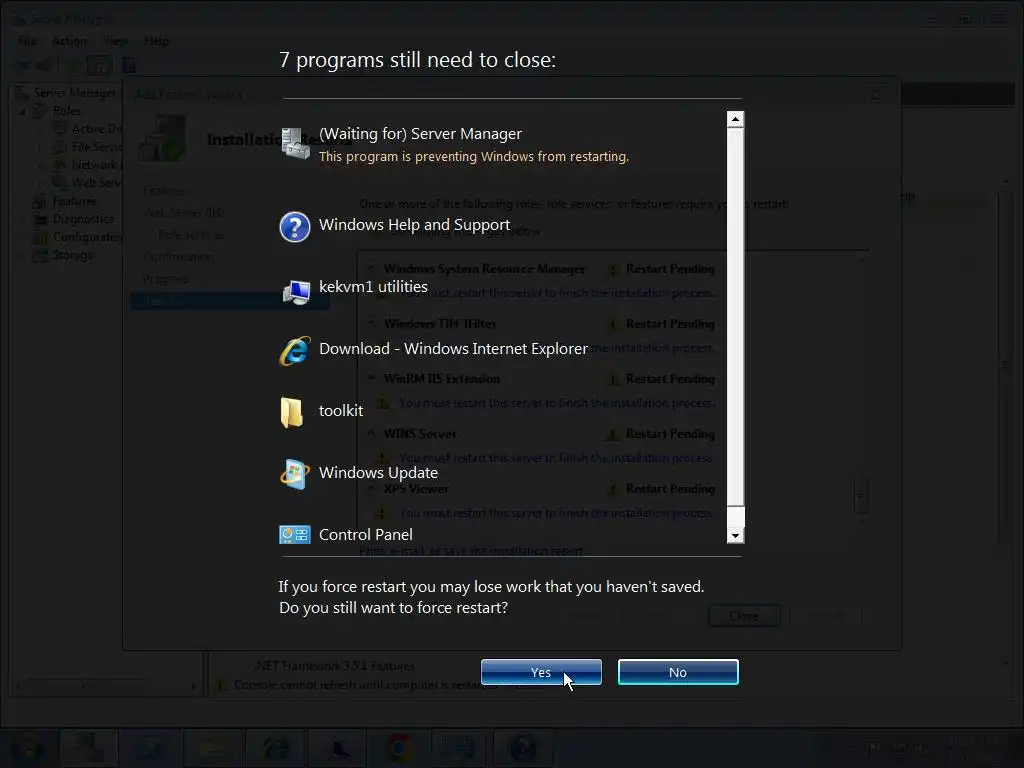
Task: Open the View menu in Server Manager
Action: click(x=115, y=41)
